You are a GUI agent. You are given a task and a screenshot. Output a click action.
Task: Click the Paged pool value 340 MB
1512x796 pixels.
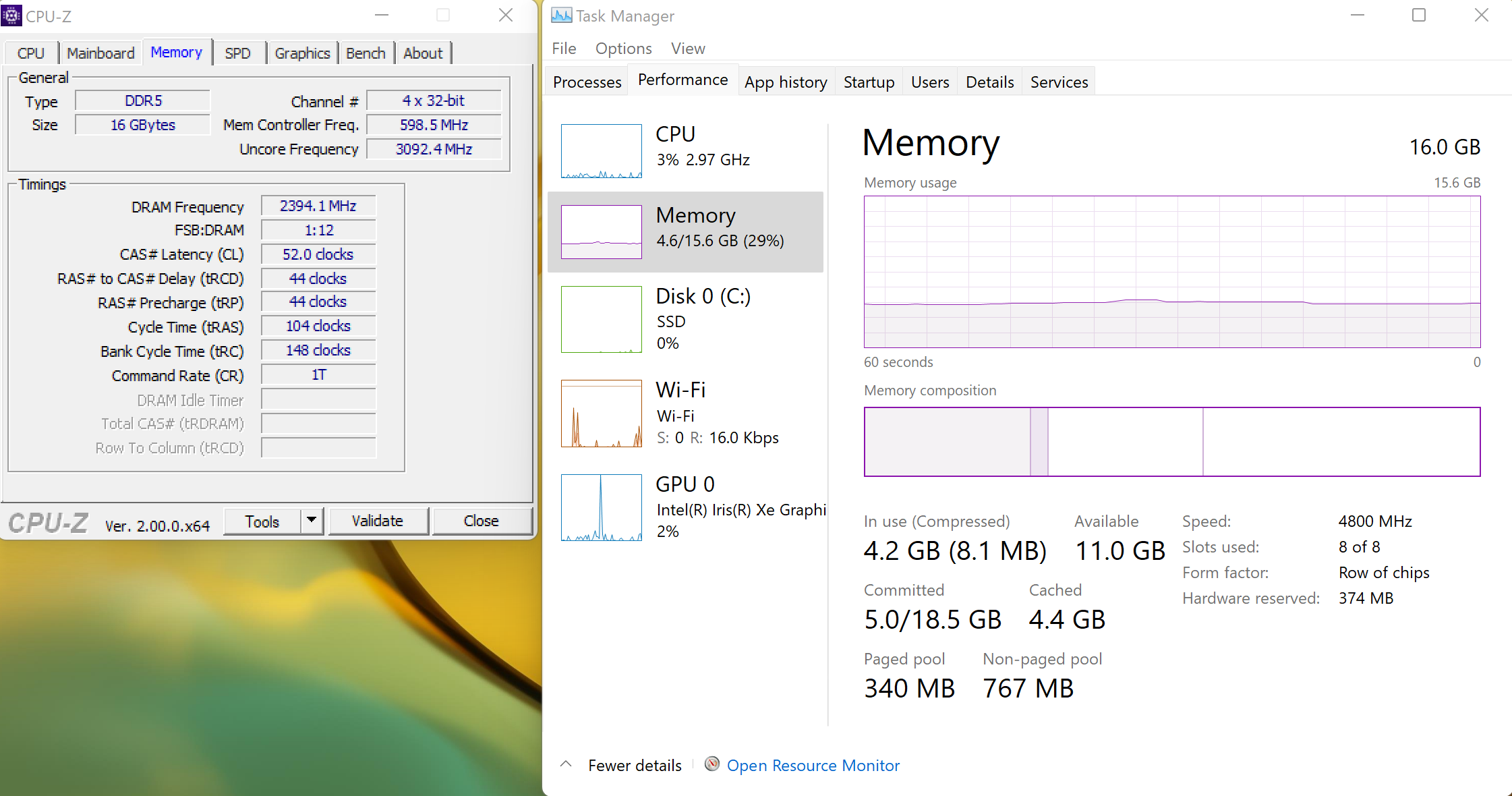coord(909,688)
